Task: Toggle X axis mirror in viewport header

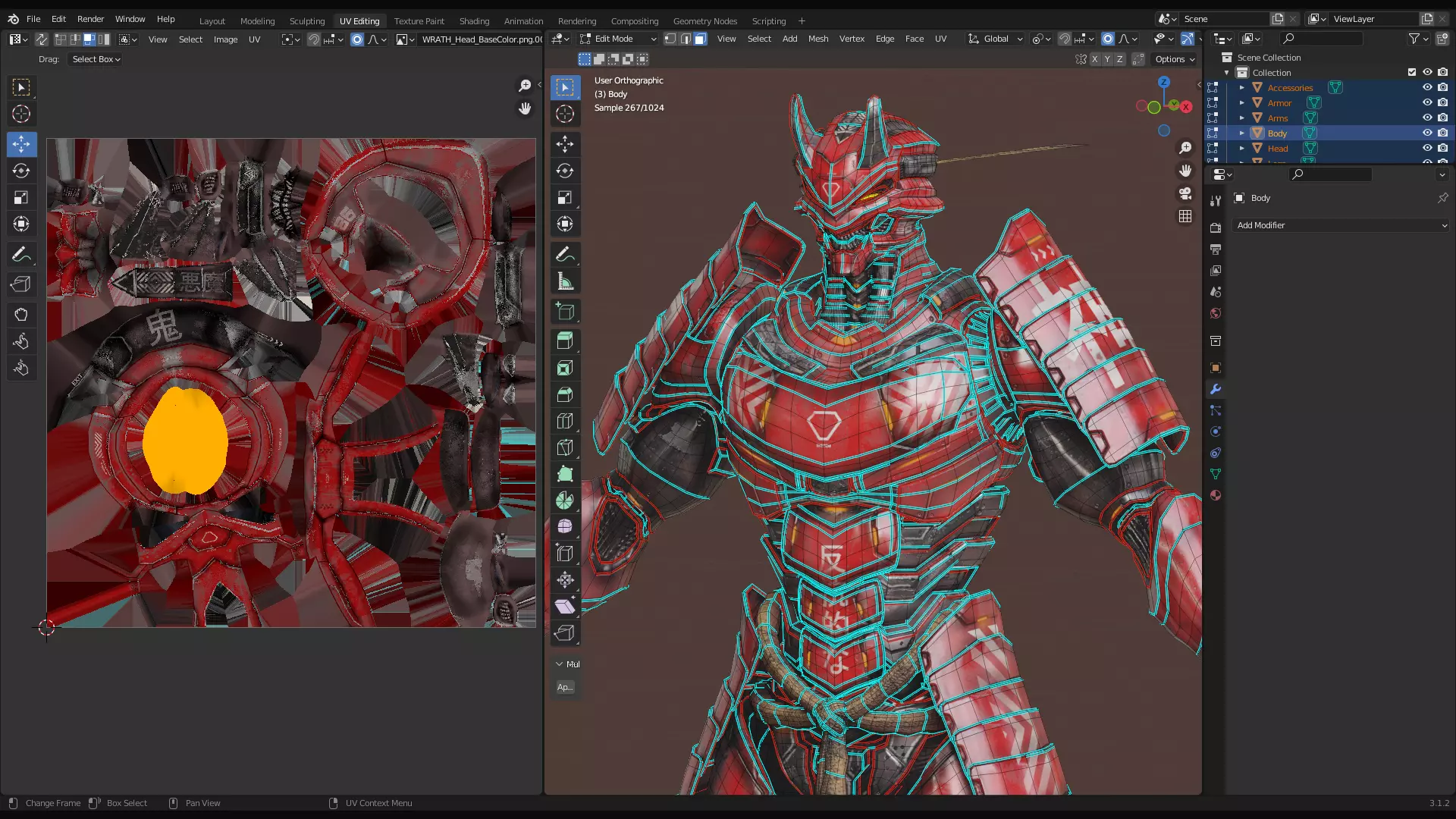Action: pos(1094,59)
